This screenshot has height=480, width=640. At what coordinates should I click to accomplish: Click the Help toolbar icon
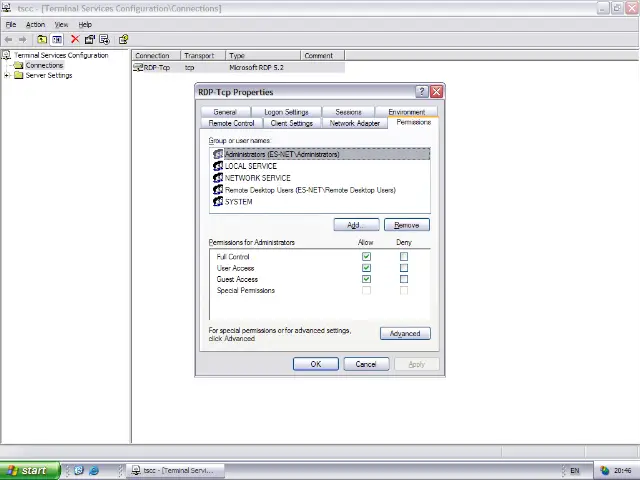(x=123, y=40)
